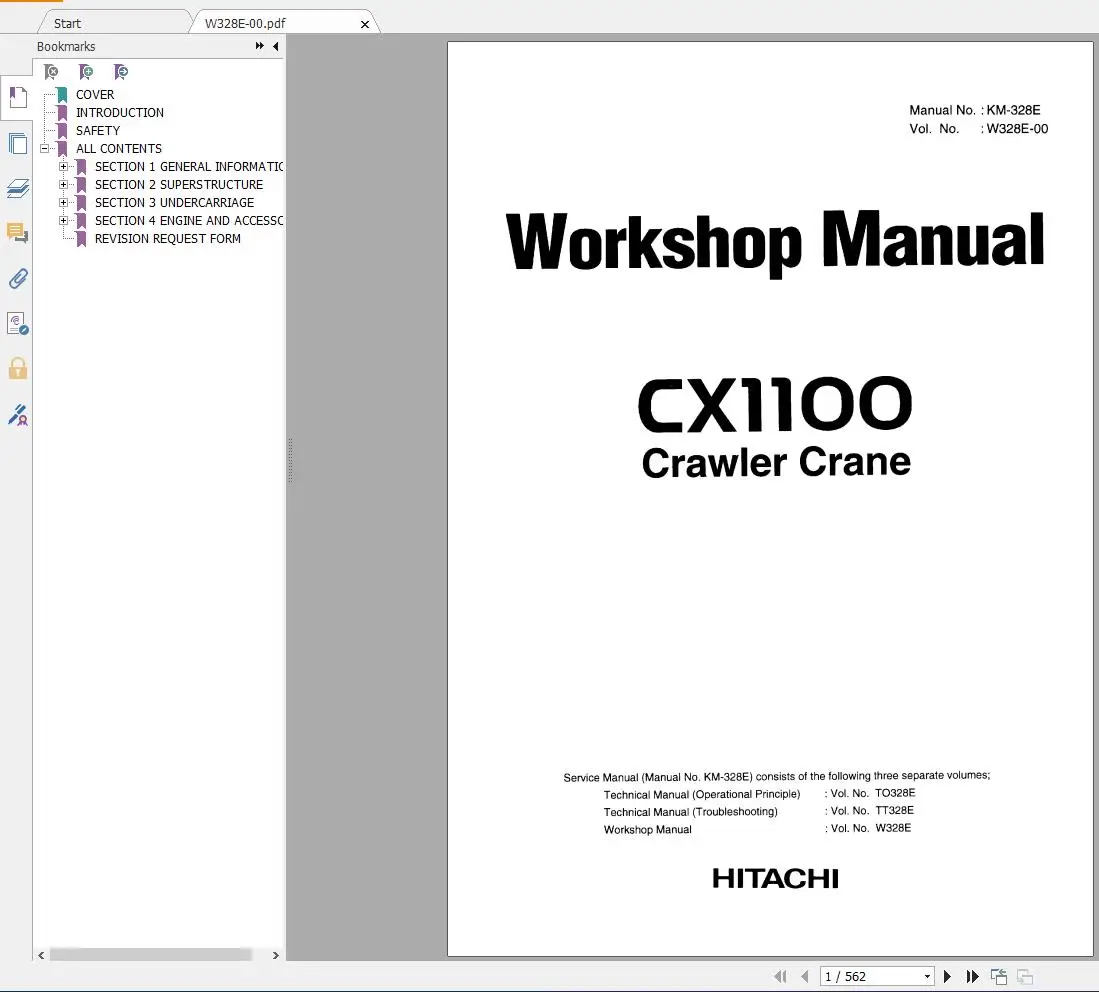Collapse the ALL CONTENTS bookmark tree
This screenshot has width=1099, height=992.
pyautogui.click(x=44, y=149)
